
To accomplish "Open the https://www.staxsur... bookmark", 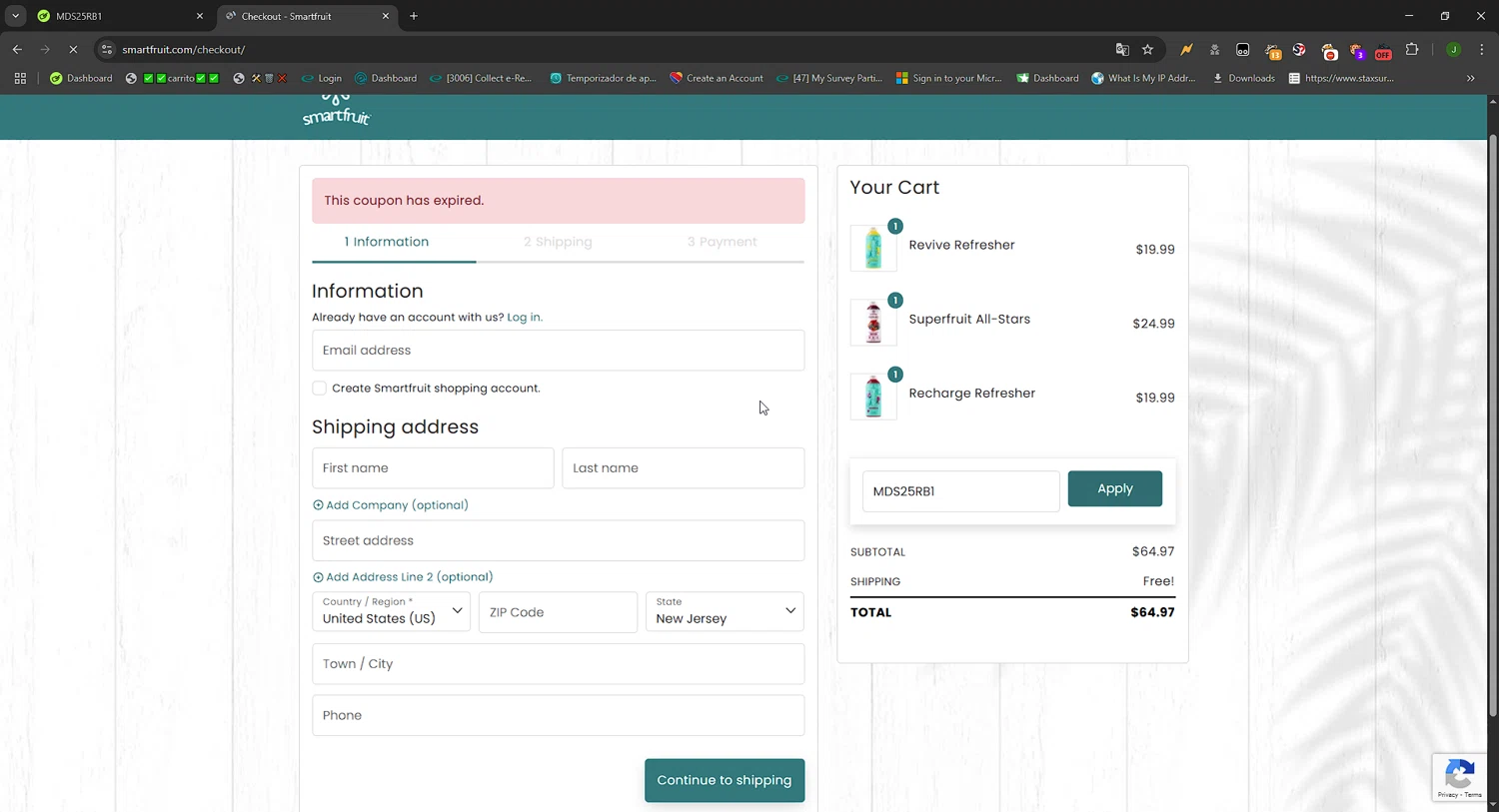I will [1341, 78].
